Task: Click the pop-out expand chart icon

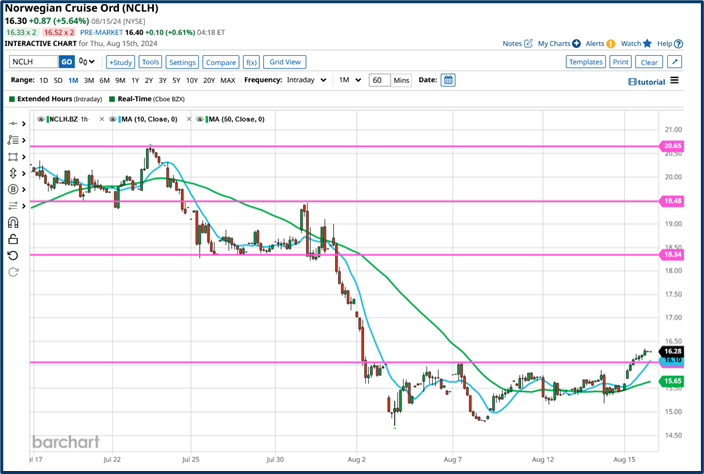Action: [675, 62]
